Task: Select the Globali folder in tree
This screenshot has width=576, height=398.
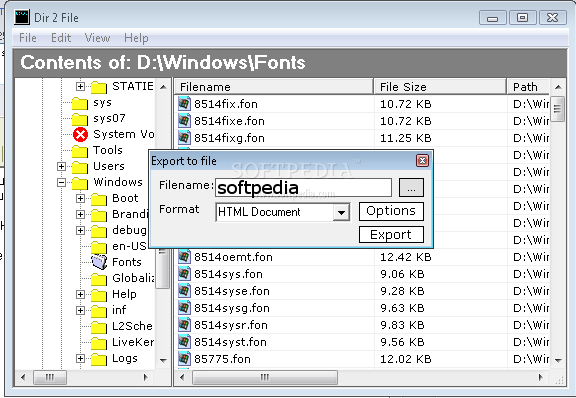Action: click(133, 278)
